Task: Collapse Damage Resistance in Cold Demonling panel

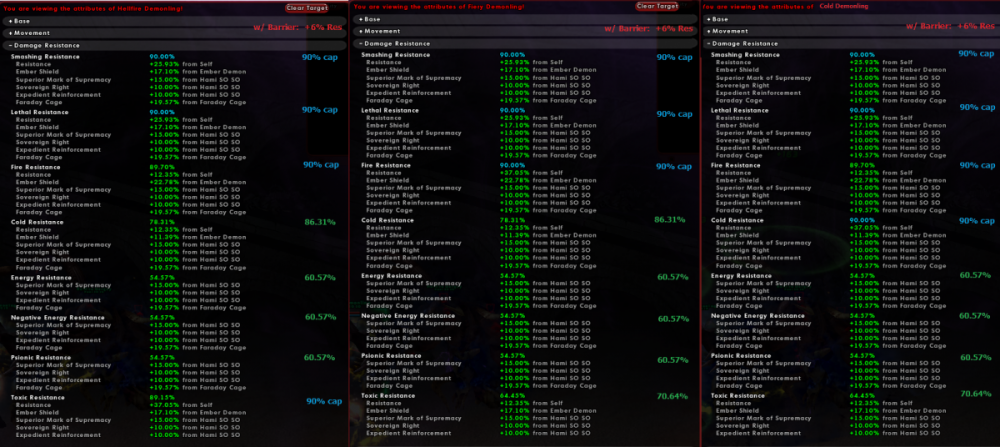Action: 740,44
